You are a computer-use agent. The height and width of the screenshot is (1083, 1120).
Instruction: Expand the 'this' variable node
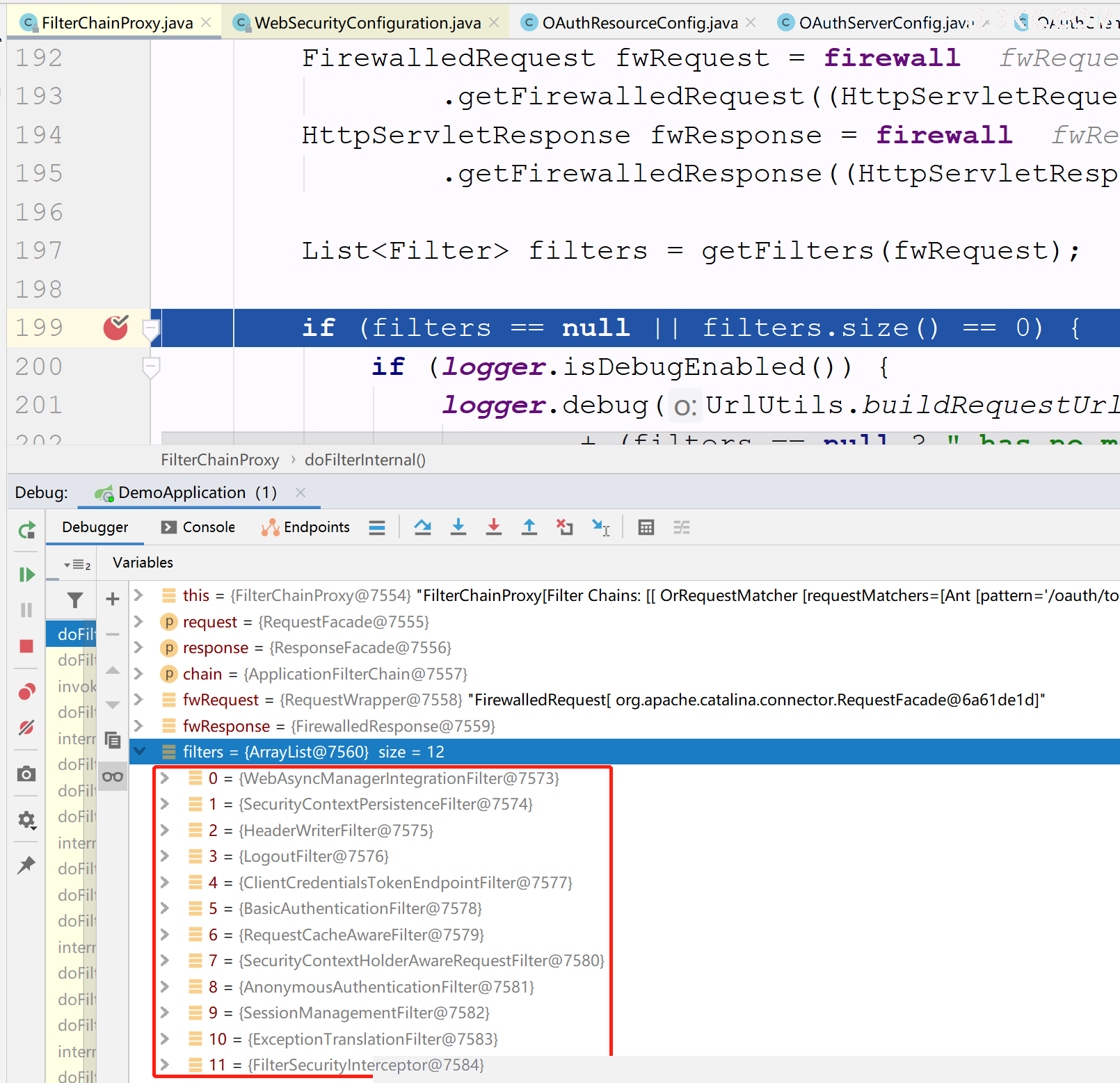(138, 595)
